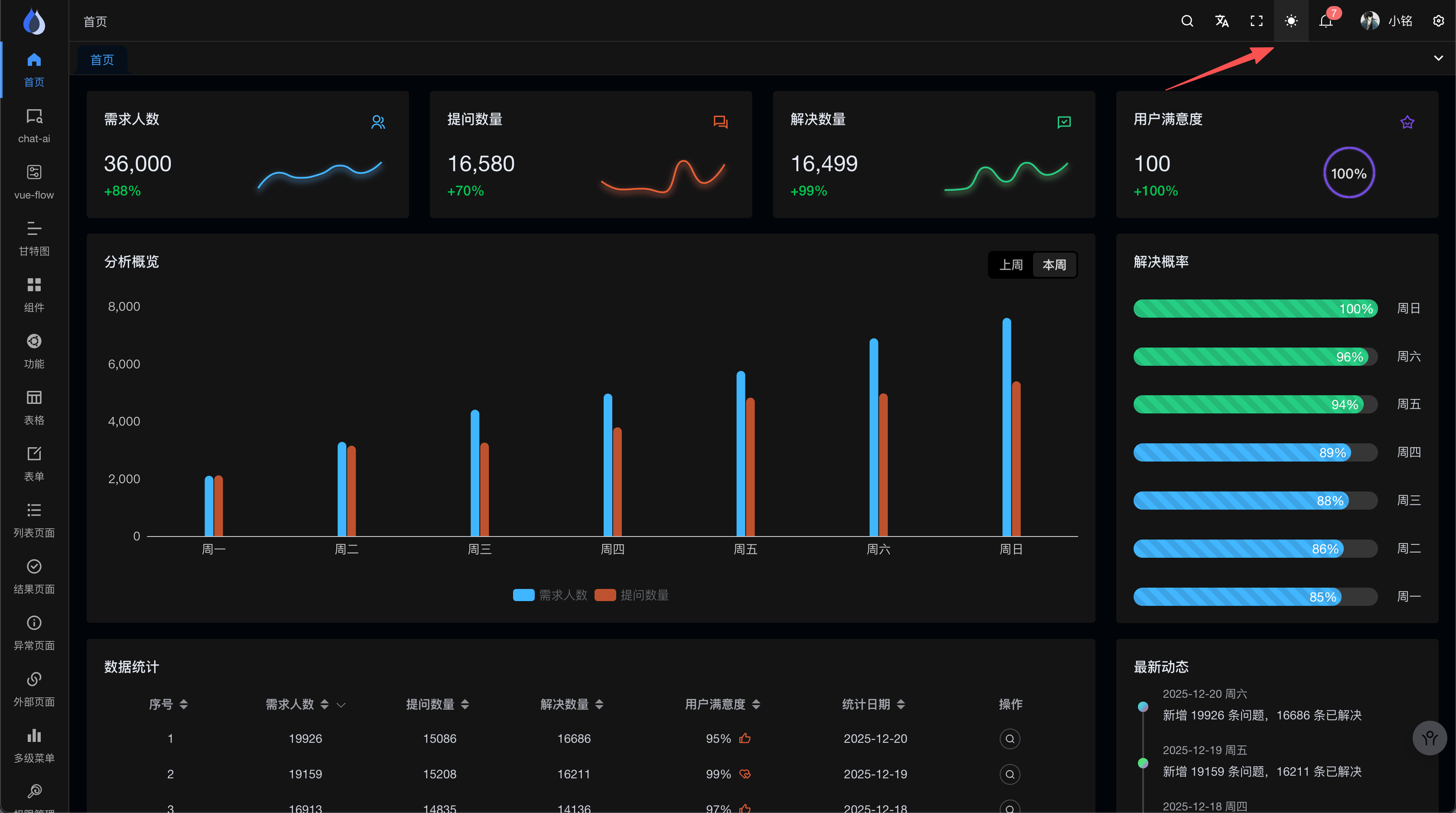Expand the tabs chevron dropdown at right

coord(1439,58)
